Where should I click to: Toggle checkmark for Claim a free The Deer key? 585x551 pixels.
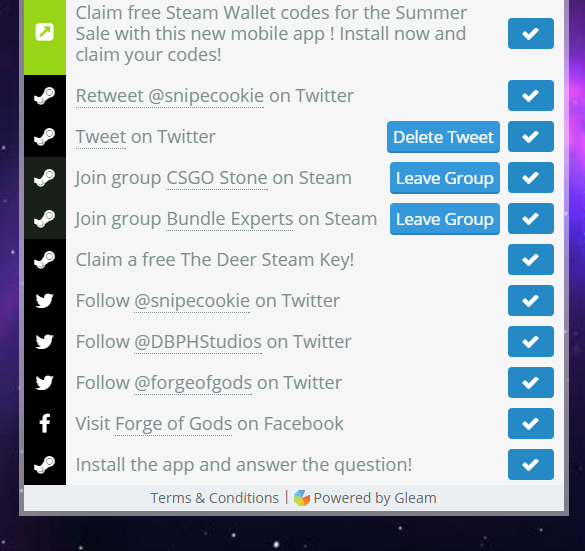click(x=531, y=260)
